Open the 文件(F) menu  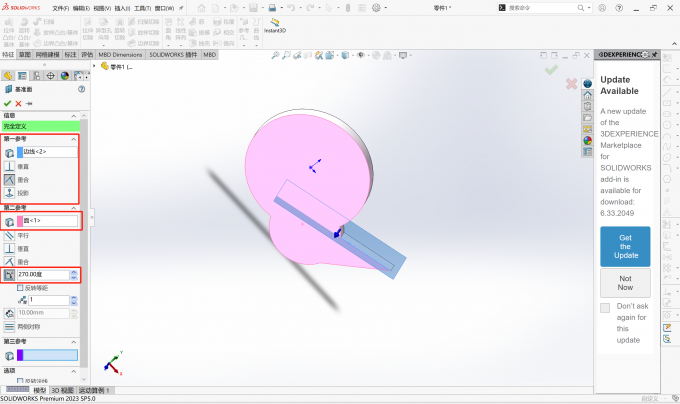pos(61,8)
